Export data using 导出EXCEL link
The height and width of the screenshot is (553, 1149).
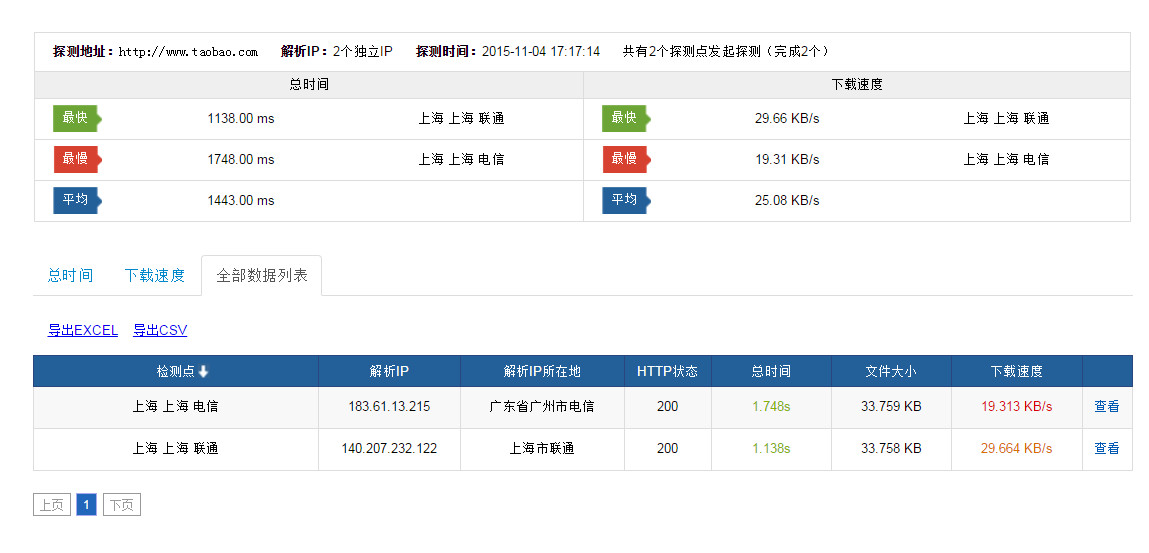pos(83,331)
